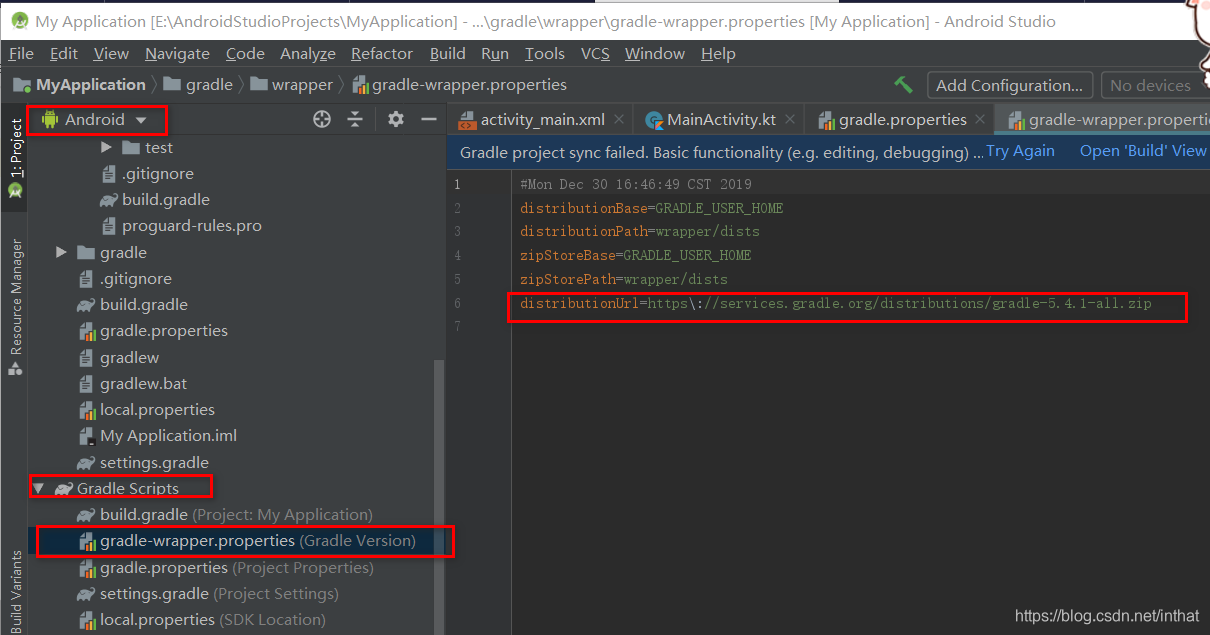Viewport: 1210px width, 635px height.
Task: Select gradlew file in tree
Action: pyautogui.click(x=119, y=358)
